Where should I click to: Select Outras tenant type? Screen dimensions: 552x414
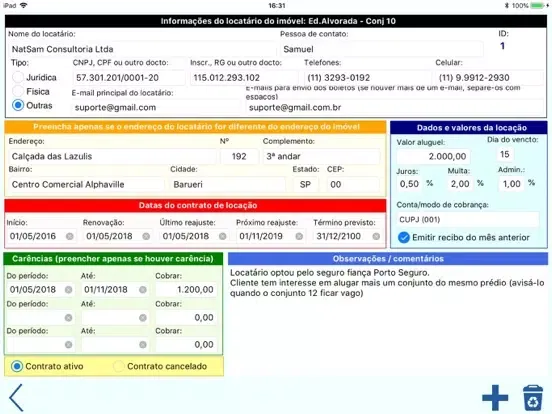tap(18, 105)
